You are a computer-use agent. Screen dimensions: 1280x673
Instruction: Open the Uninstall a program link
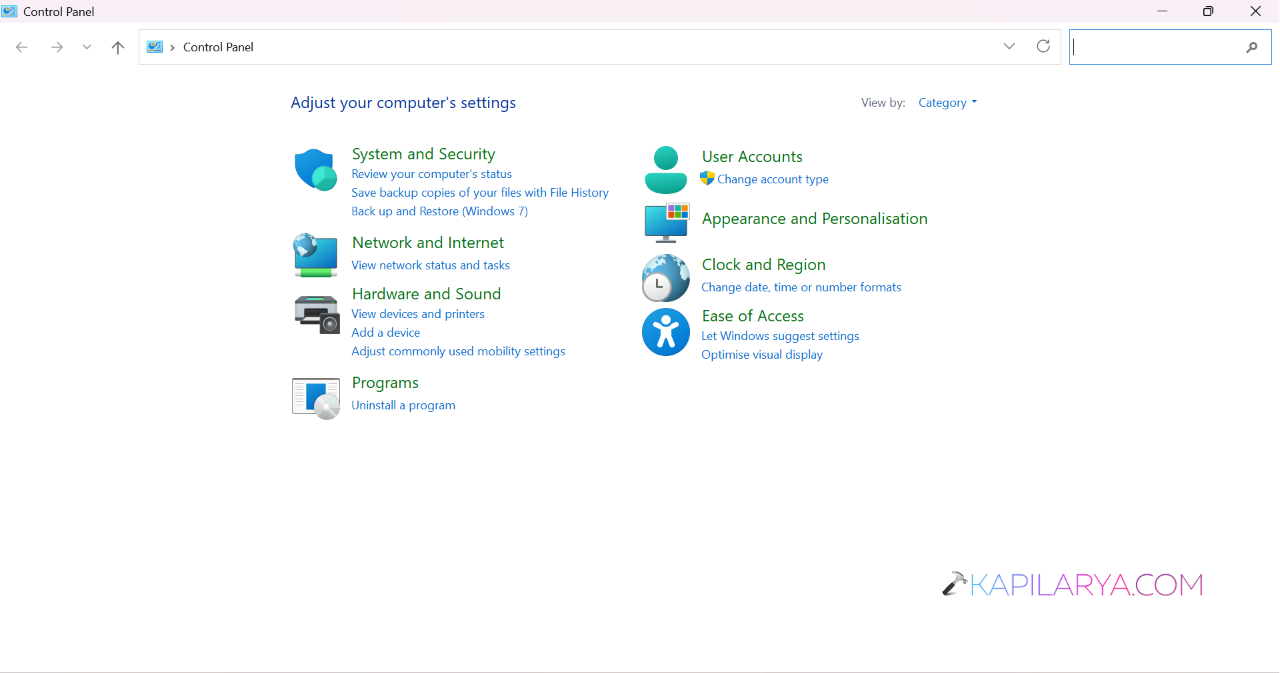point(403,405)
